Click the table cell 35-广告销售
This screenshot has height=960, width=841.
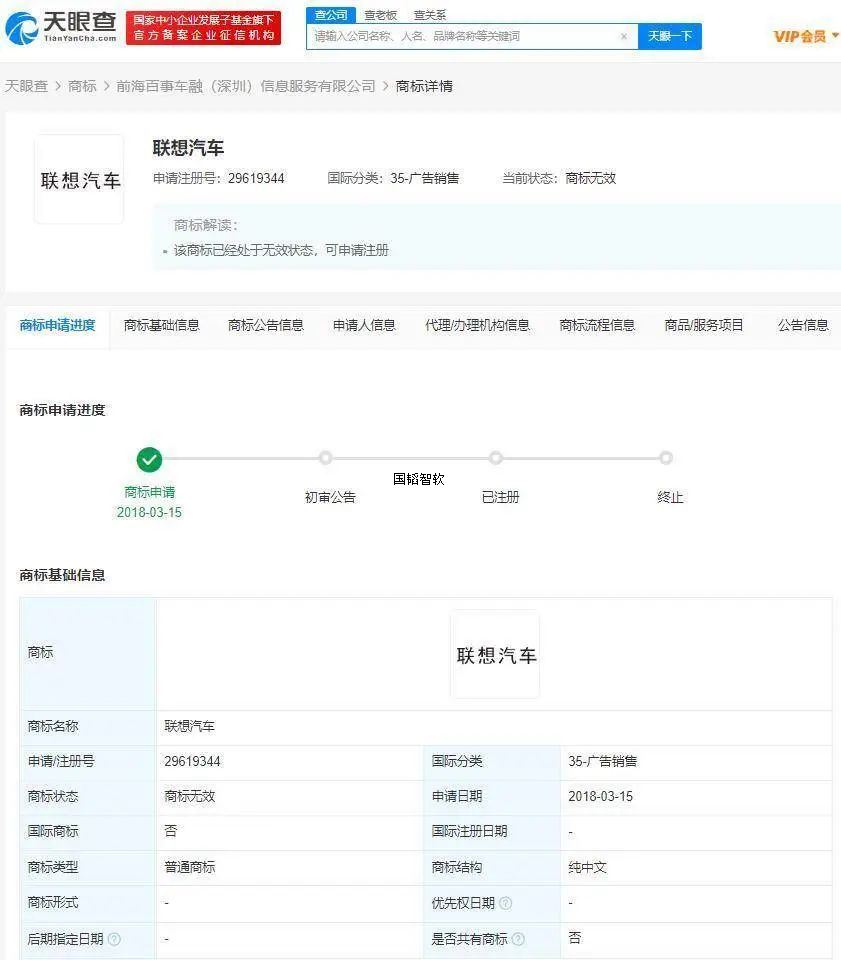point(602,762)
